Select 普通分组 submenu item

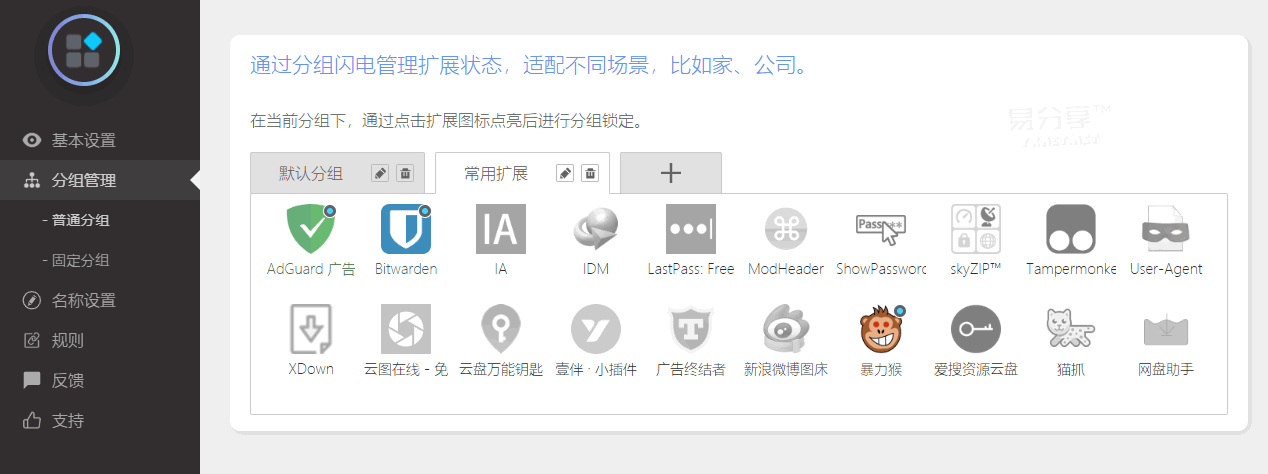pos(100,220)
